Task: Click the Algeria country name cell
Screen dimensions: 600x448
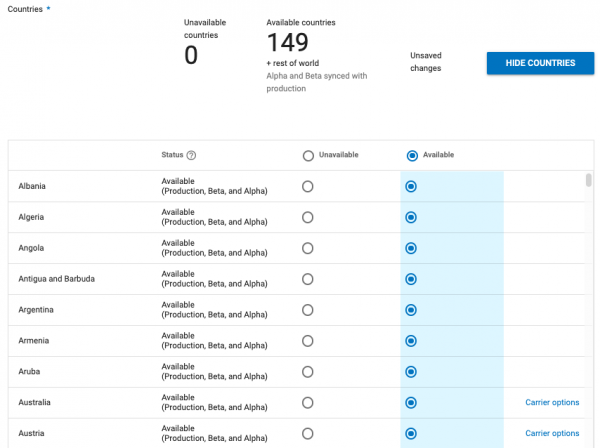Action: 33,217
